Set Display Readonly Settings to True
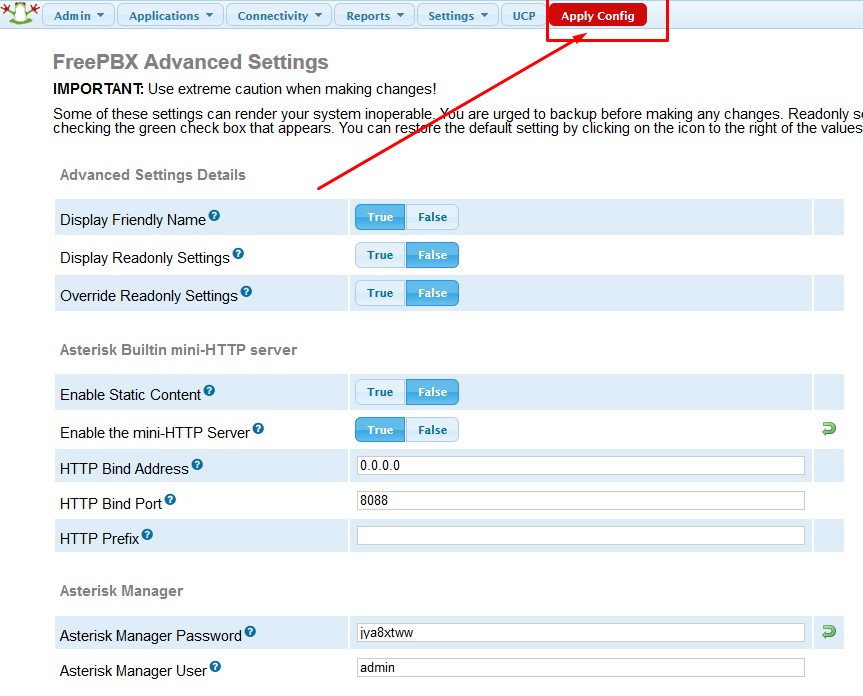Screen dimensions: 863x696 pos(380,255)
